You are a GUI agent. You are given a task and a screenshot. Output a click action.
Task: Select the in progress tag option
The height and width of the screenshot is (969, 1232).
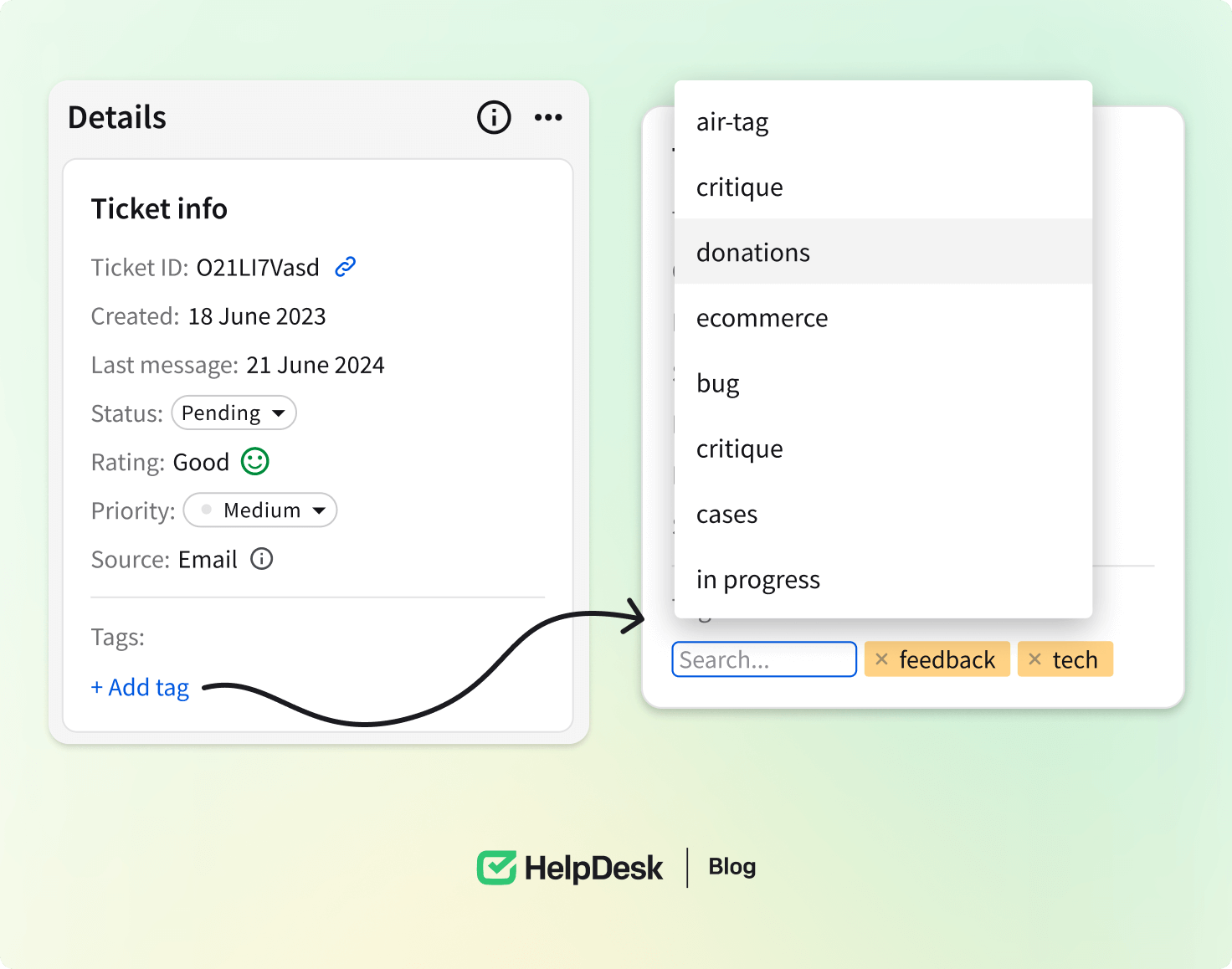point(757,580)
